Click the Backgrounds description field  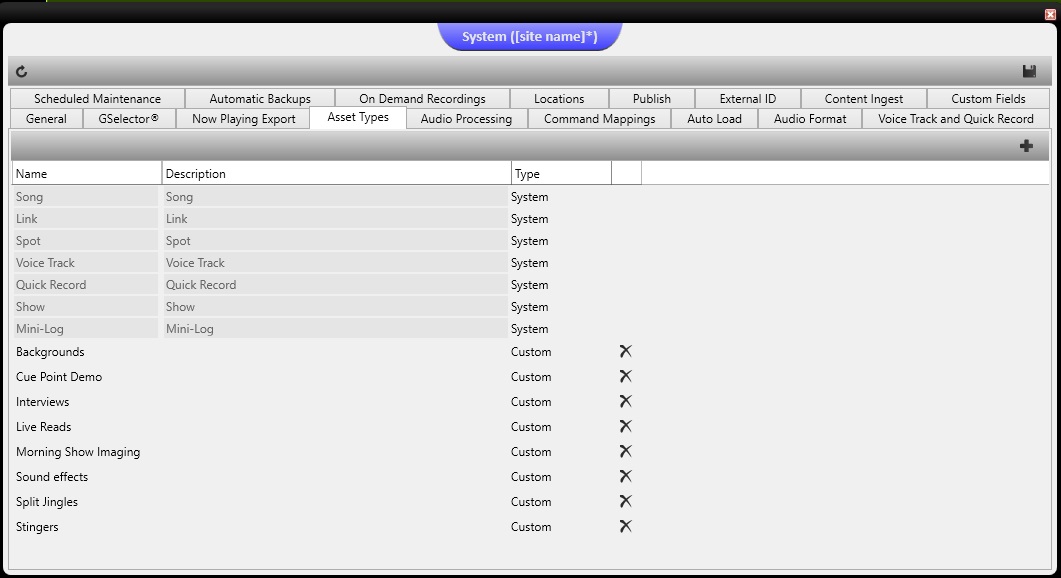point(335,352)
